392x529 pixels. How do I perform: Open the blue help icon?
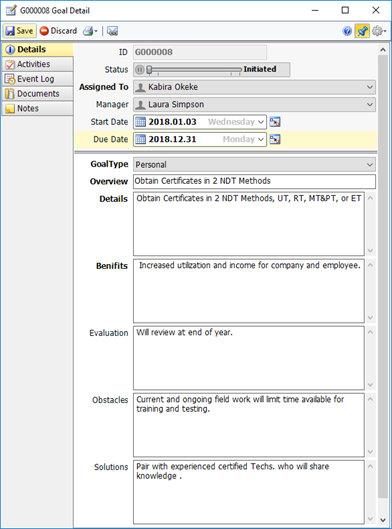tap(347, 31)
